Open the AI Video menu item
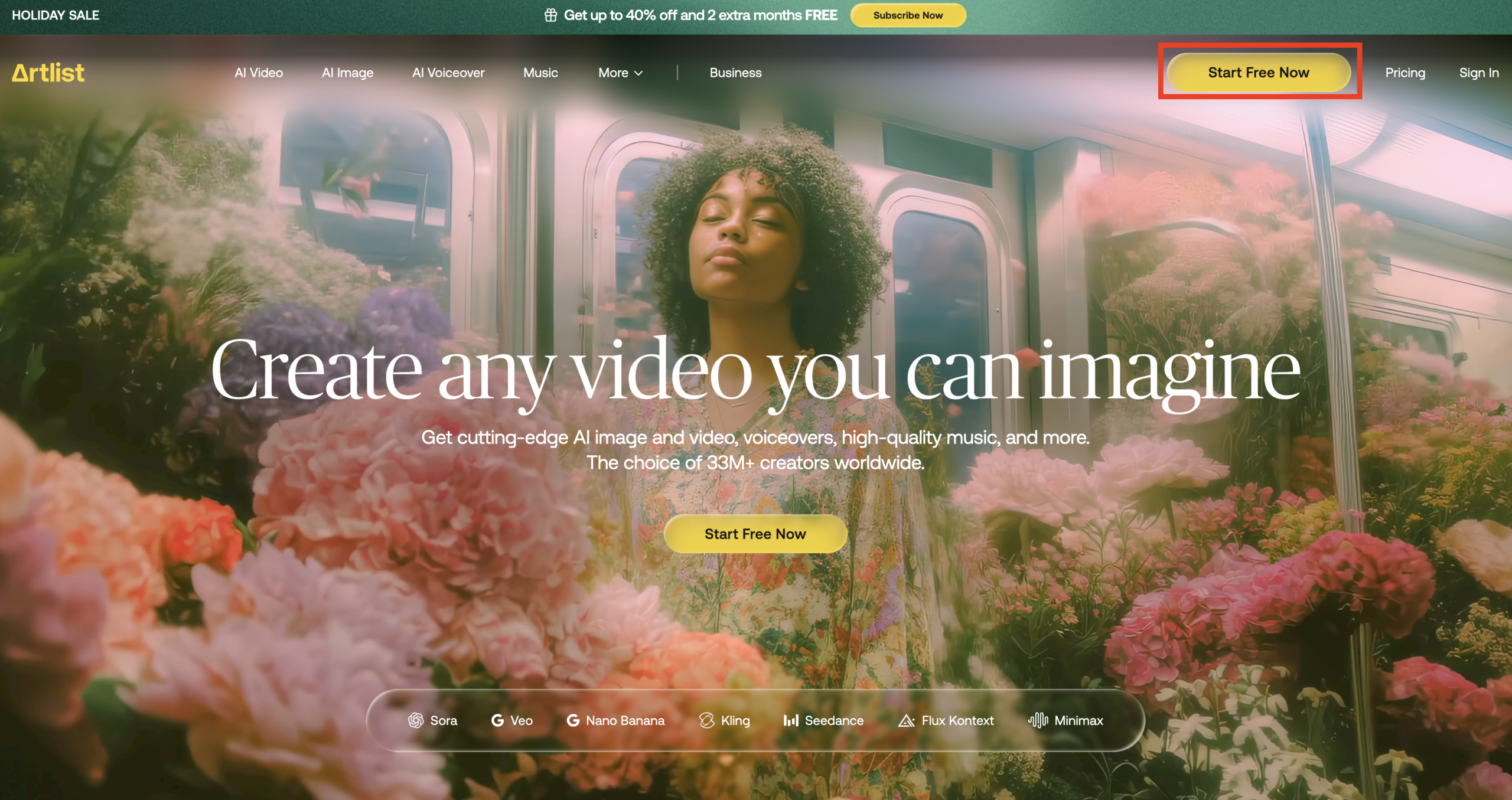The height and width of the screenshot is (800, 1512). (x=259, y=73)
